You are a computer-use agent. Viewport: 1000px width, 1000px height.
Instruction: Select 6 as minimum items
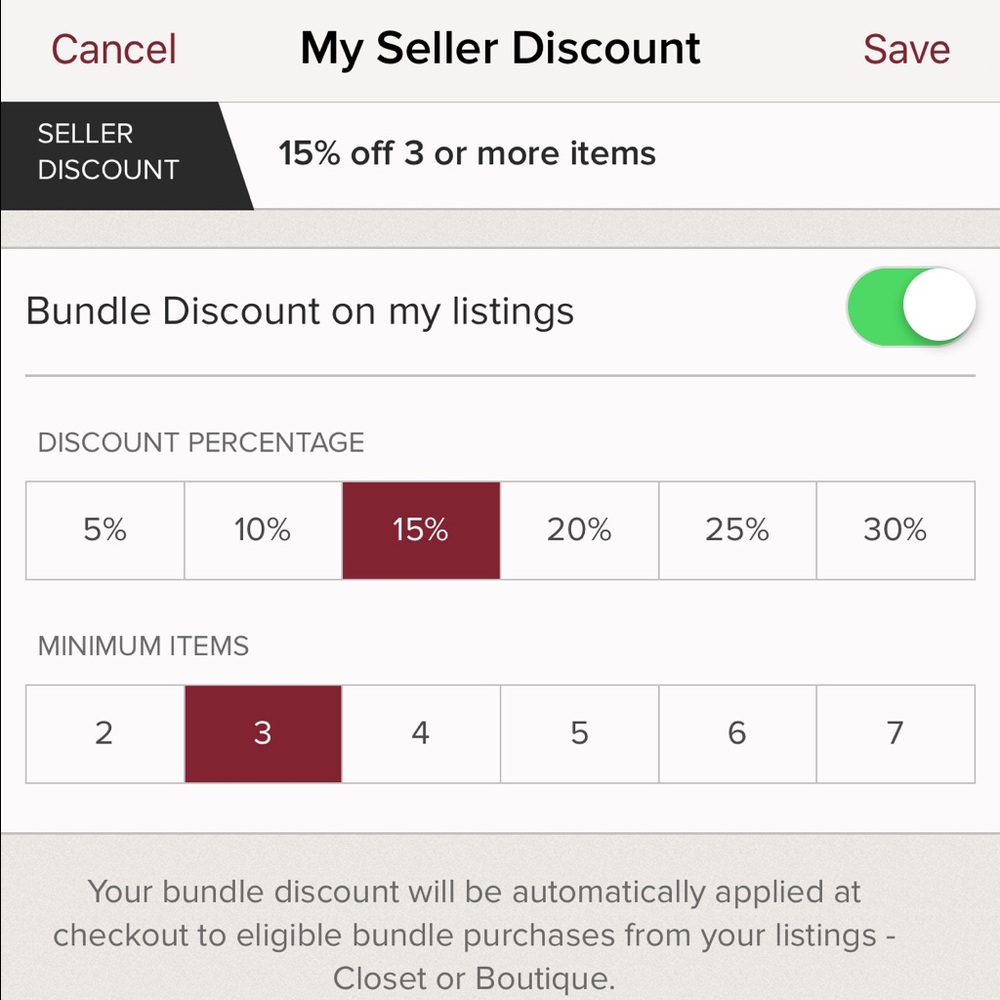(736, 733)
